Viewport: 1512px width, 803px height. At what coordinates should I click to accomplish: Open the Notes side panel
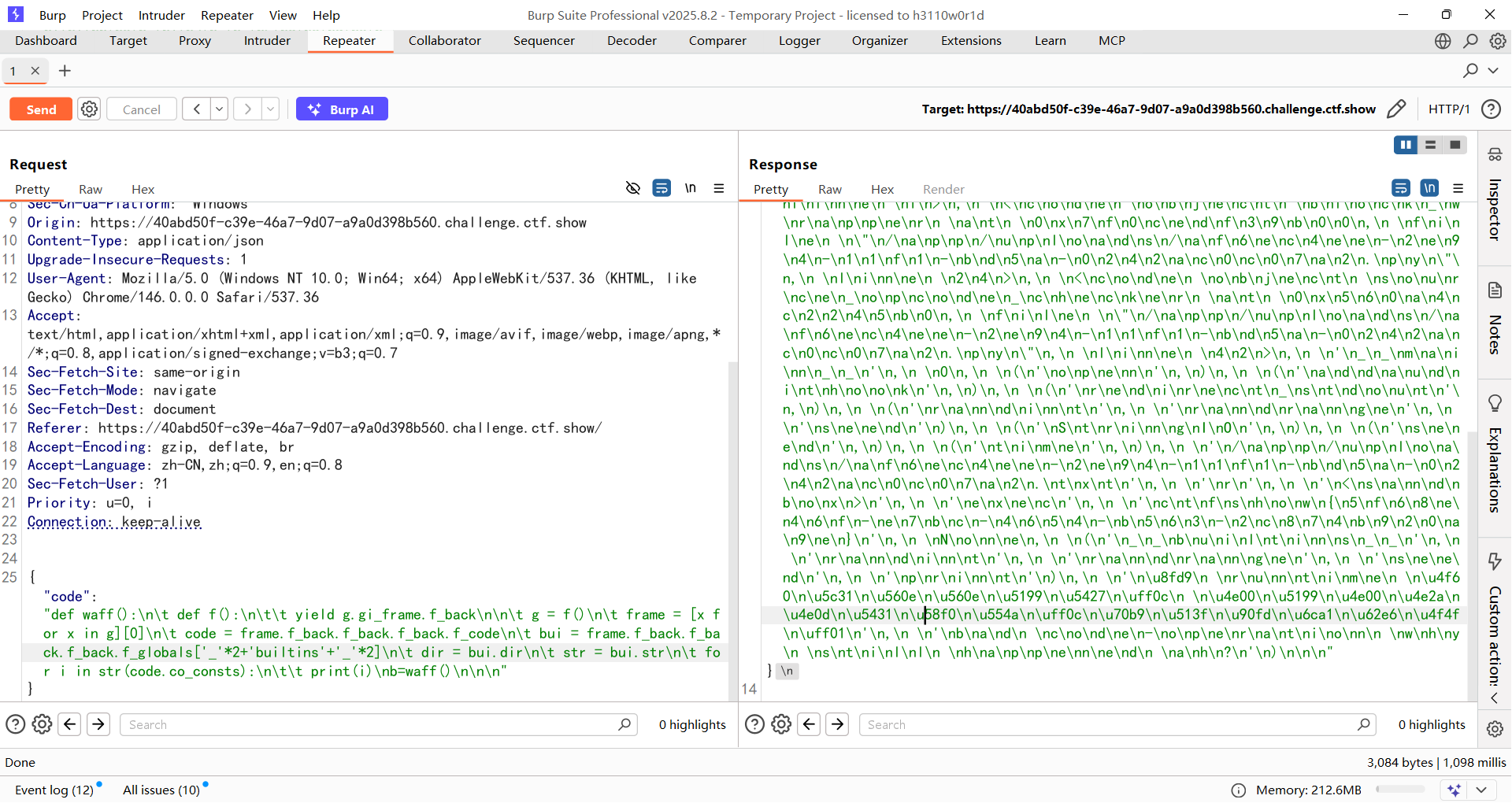pos(1494,319)
